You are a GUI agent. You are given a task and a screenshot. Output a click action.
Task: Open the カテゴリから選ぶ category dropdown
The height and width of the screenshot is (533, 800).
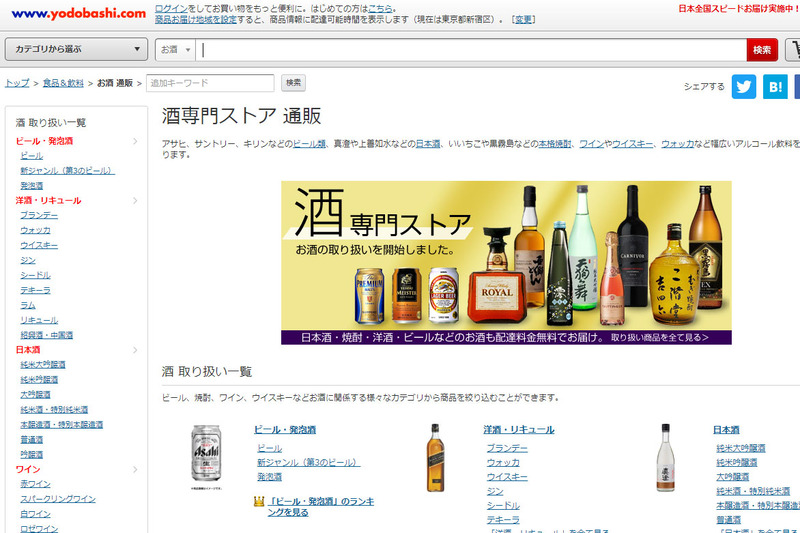[x=77, y=49]
